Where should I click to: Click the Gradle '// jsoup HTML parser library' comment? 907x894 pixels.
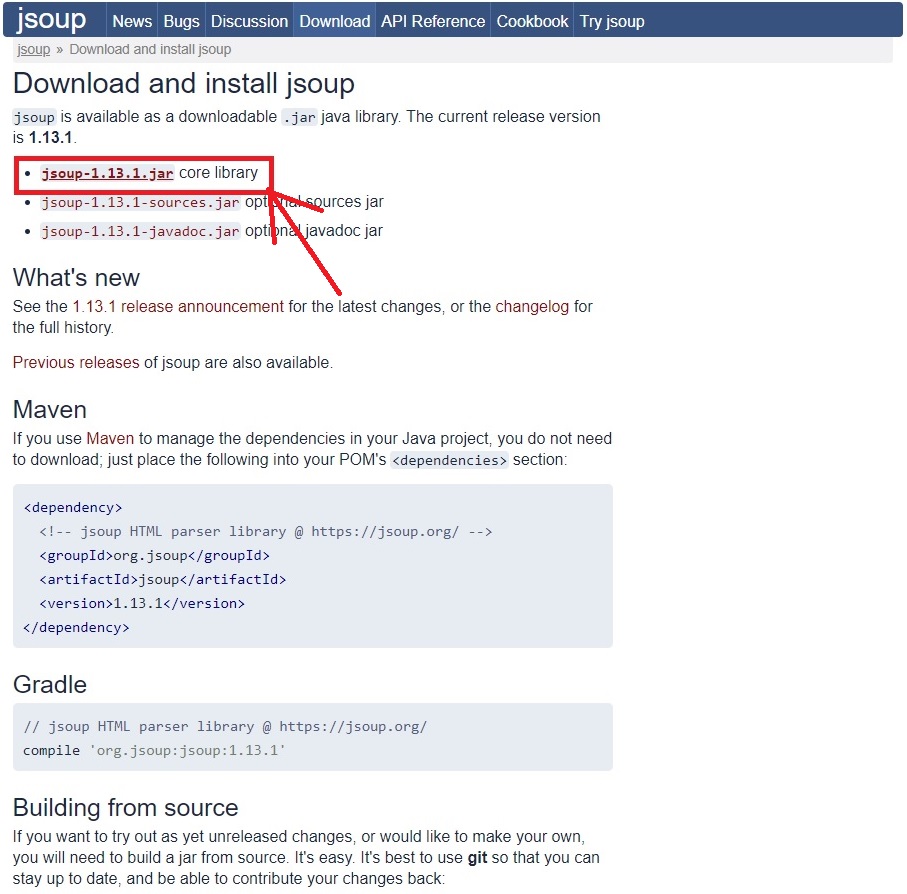coord(225,727)
